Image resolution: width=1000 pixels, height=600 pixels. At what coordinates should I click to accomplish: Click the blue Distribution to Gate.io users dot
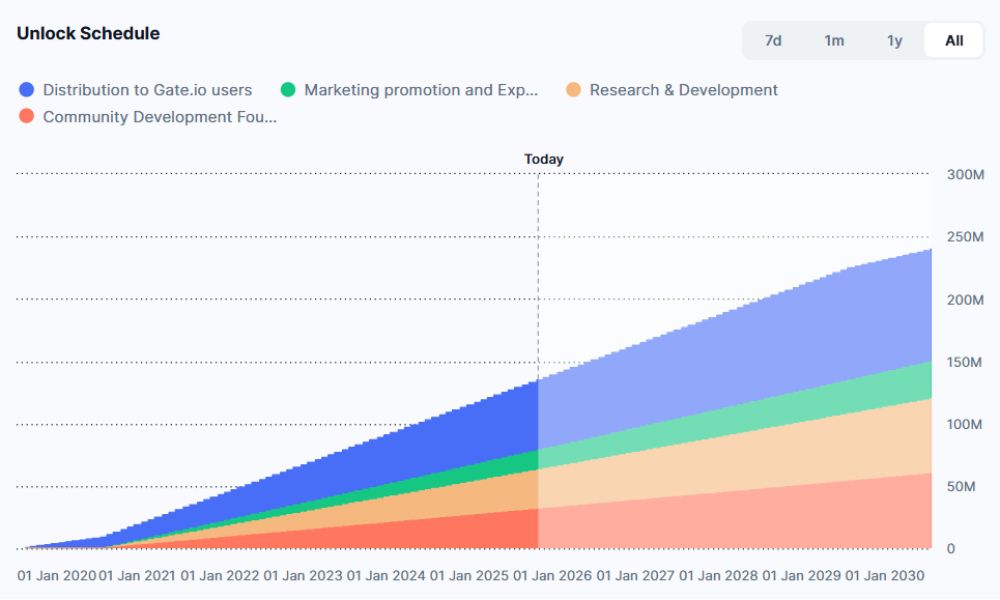click(27, 90)
